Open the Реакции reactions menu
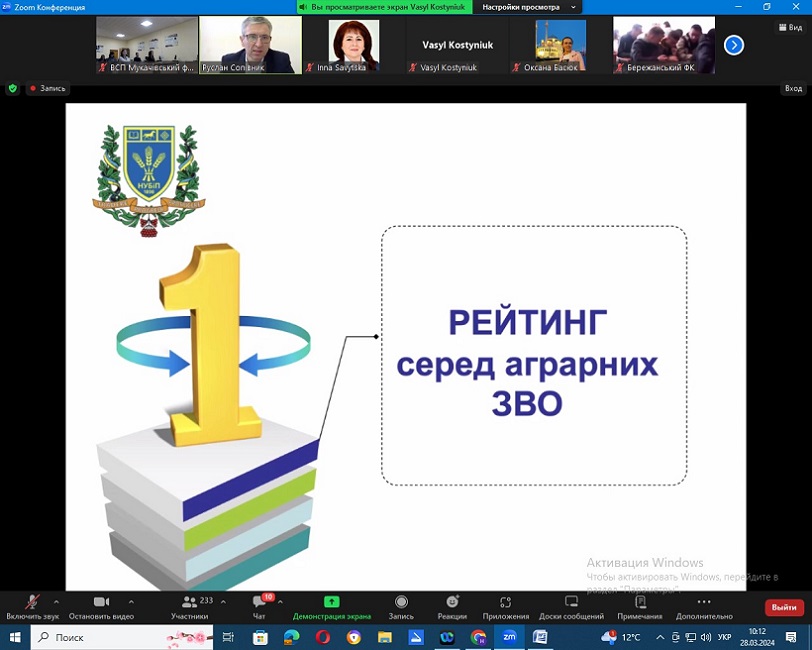Image resolution: width=812 pixels, height=650 pixels. [x=452, y=607]
